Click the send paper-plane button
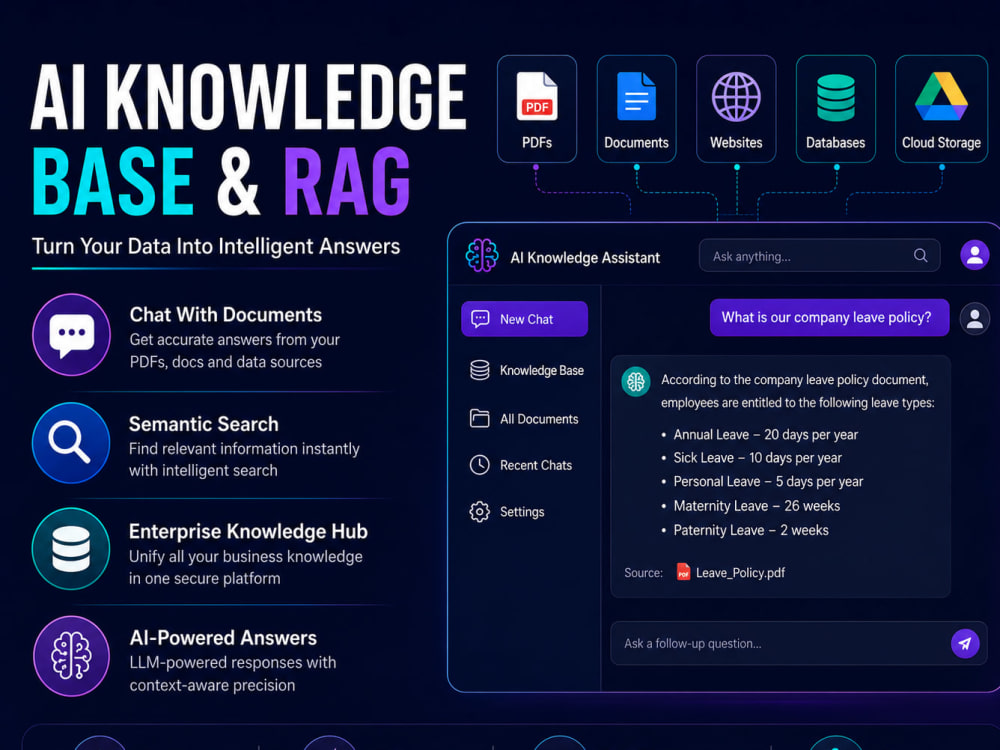The image size is (1000, 750). tap(965, 643)
